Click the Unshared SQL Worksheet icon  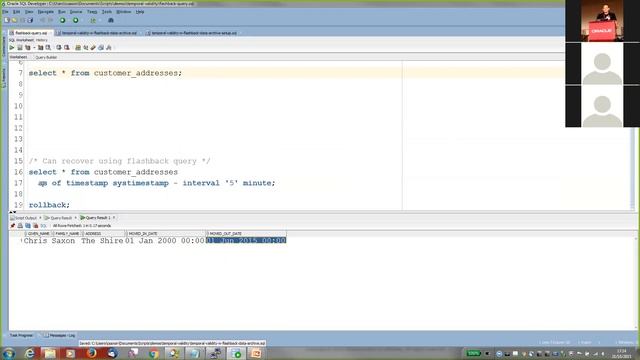(x=78, y=48)
